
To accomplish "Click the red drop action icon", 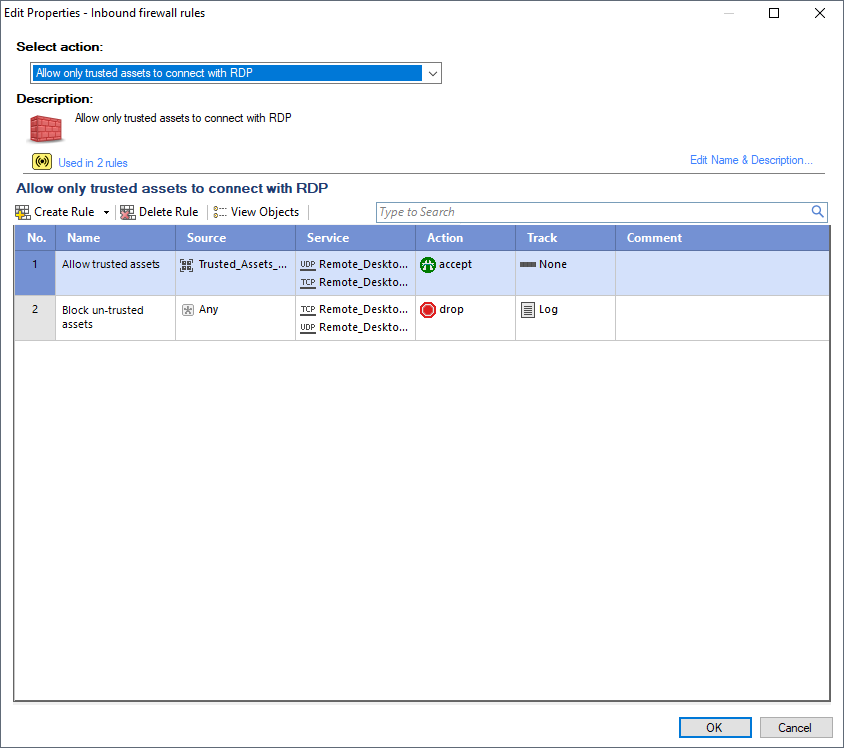I will [428, 310].
